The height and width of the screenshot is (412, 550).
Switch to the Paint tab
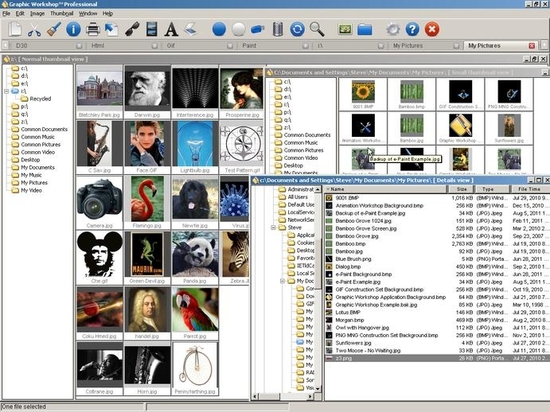249,46
